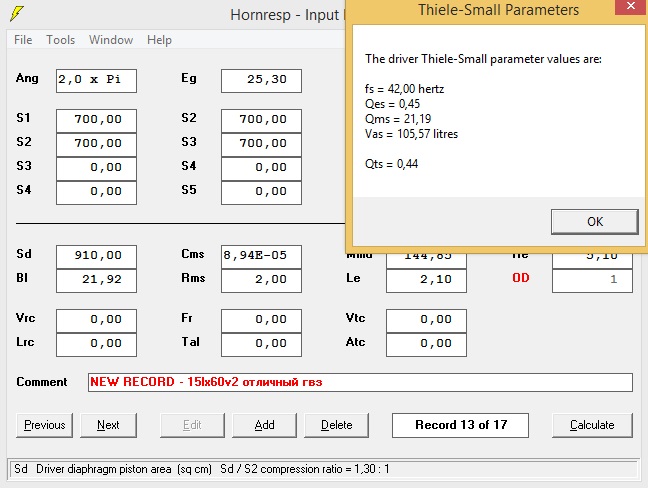Screen dimensions: 648x488
Task: Select the Vtc input field
Action: tap(426, 321)
